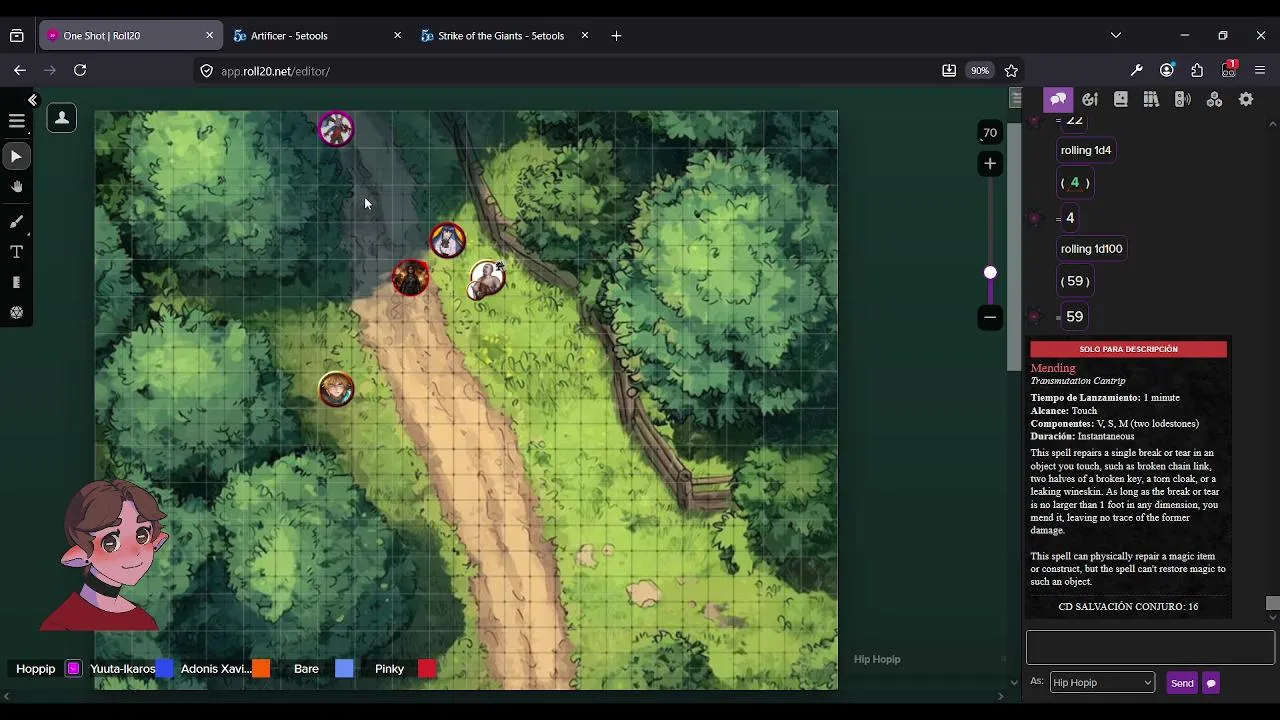Open the My Settings gear tab

coord(1246,99)
